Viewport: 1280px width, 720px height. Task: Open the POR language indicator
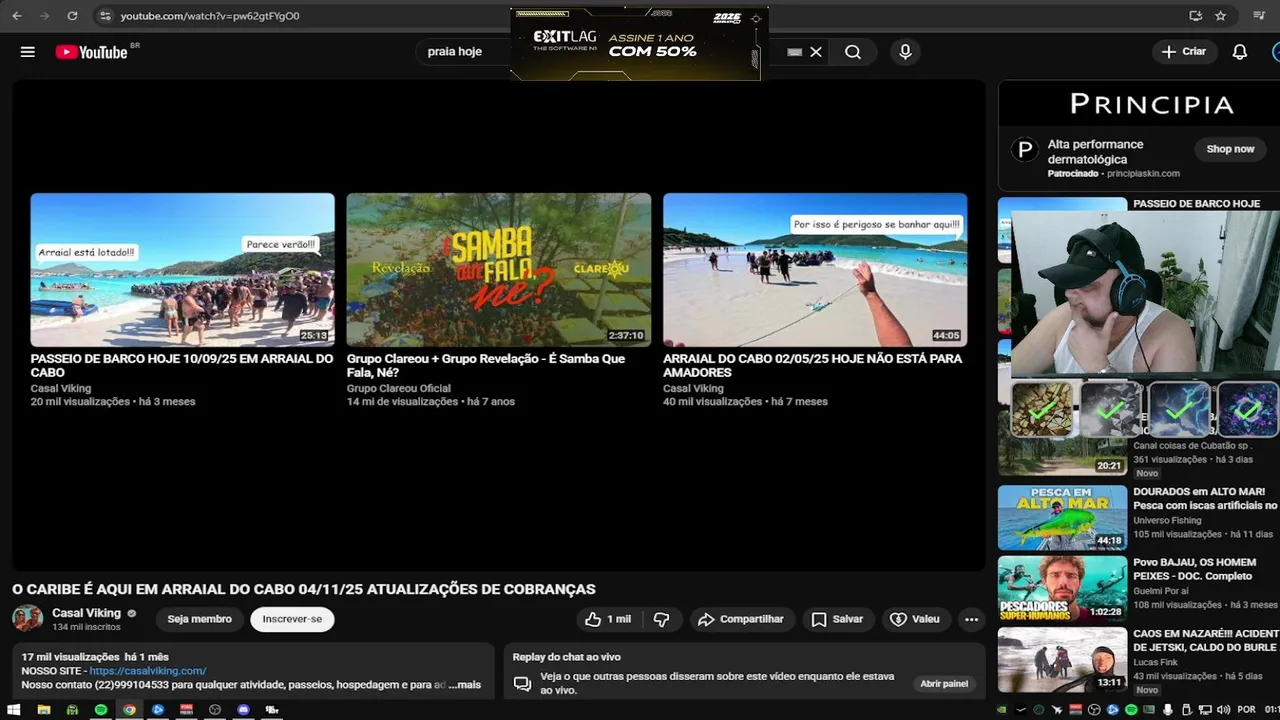[1247, 710]
